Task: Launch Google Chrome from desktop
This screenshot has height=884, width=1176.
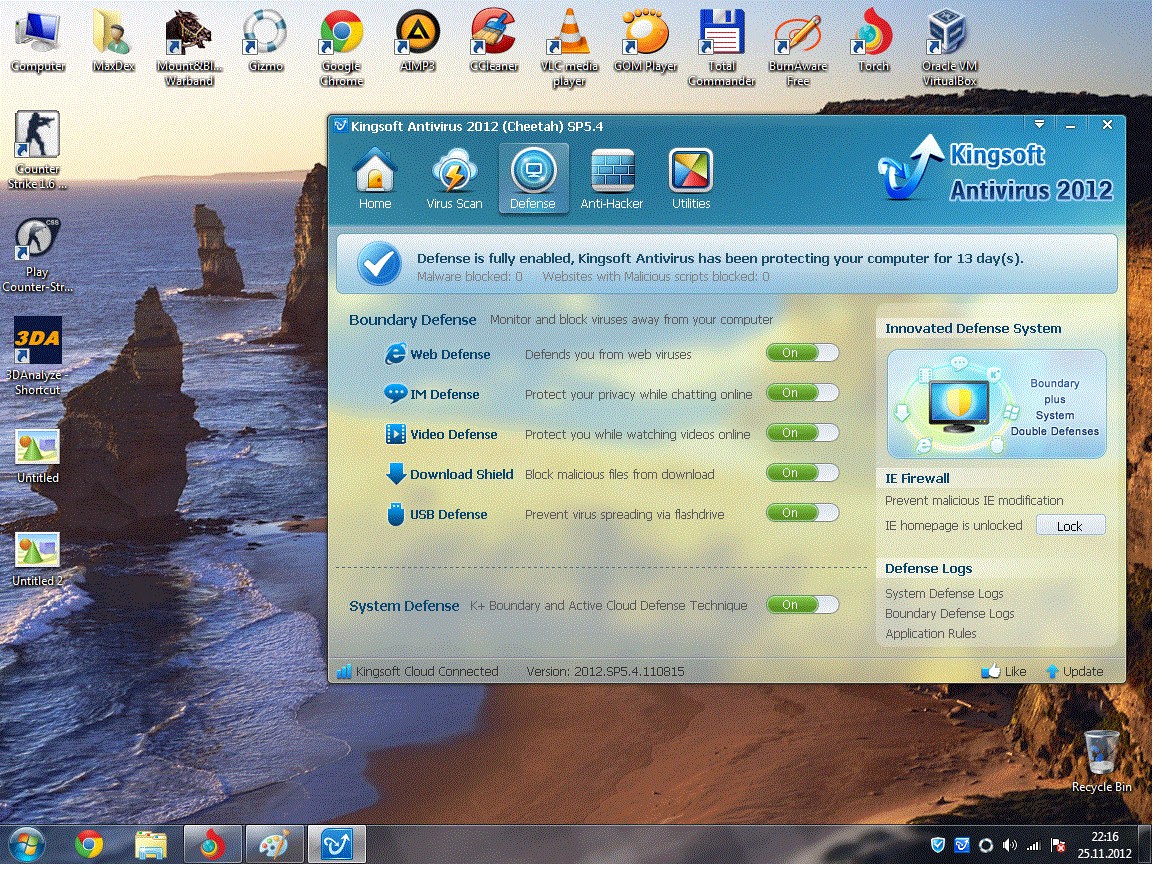Action: pos(341,48)
